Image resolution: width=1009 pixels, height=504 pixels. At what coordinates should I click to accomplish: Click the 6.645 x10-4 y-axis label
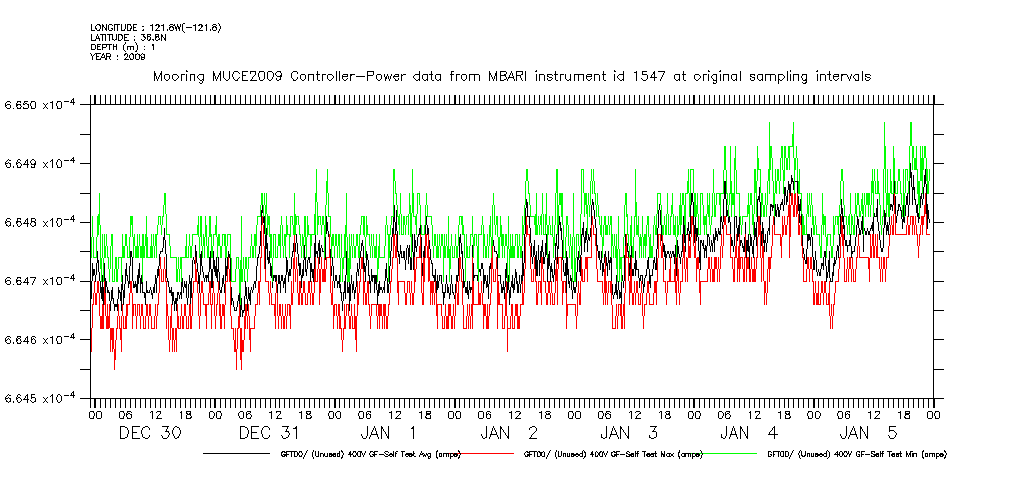click(x=41, y=399)
